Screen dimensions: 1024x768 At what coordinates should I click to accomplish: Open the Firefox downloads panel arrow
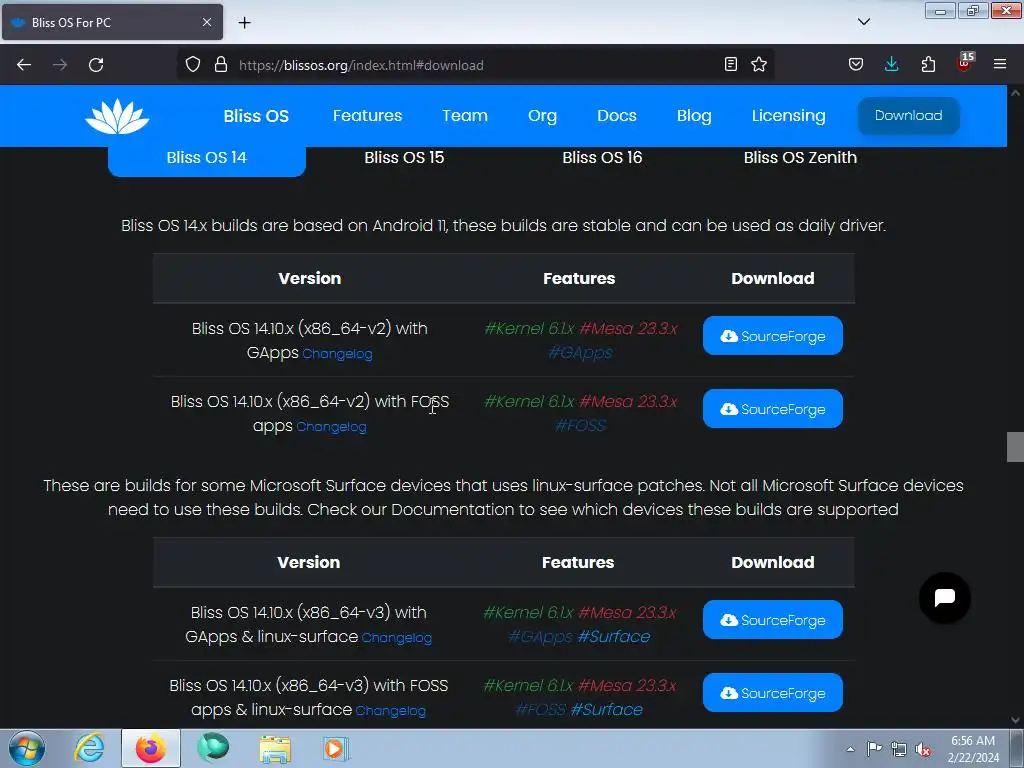pos(891,64)
